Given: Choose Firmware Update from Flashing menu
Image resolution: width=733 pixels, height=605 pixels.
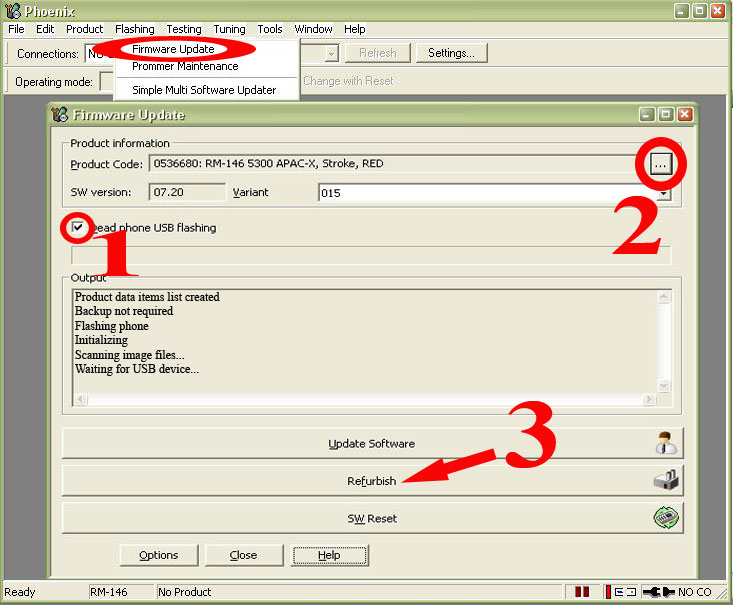Looking at the screenshot, I should pos(173,49).
